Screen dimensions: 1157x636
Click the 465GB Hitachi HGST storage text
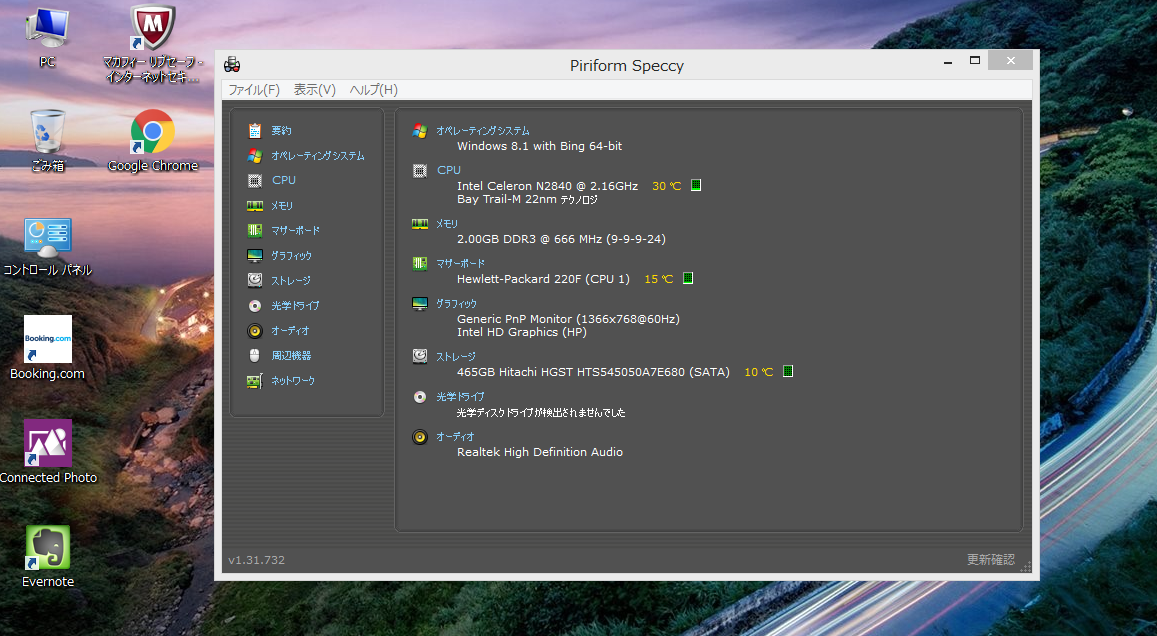click(x=593, y=372)
